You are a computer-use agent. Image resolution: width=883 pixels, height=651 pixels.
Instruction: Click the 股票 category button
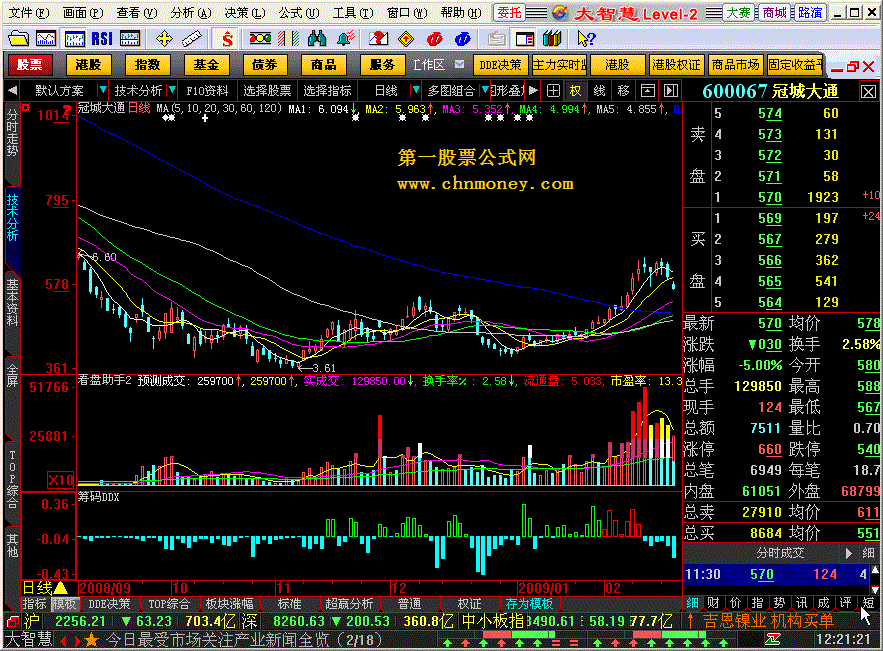(30, 65)
